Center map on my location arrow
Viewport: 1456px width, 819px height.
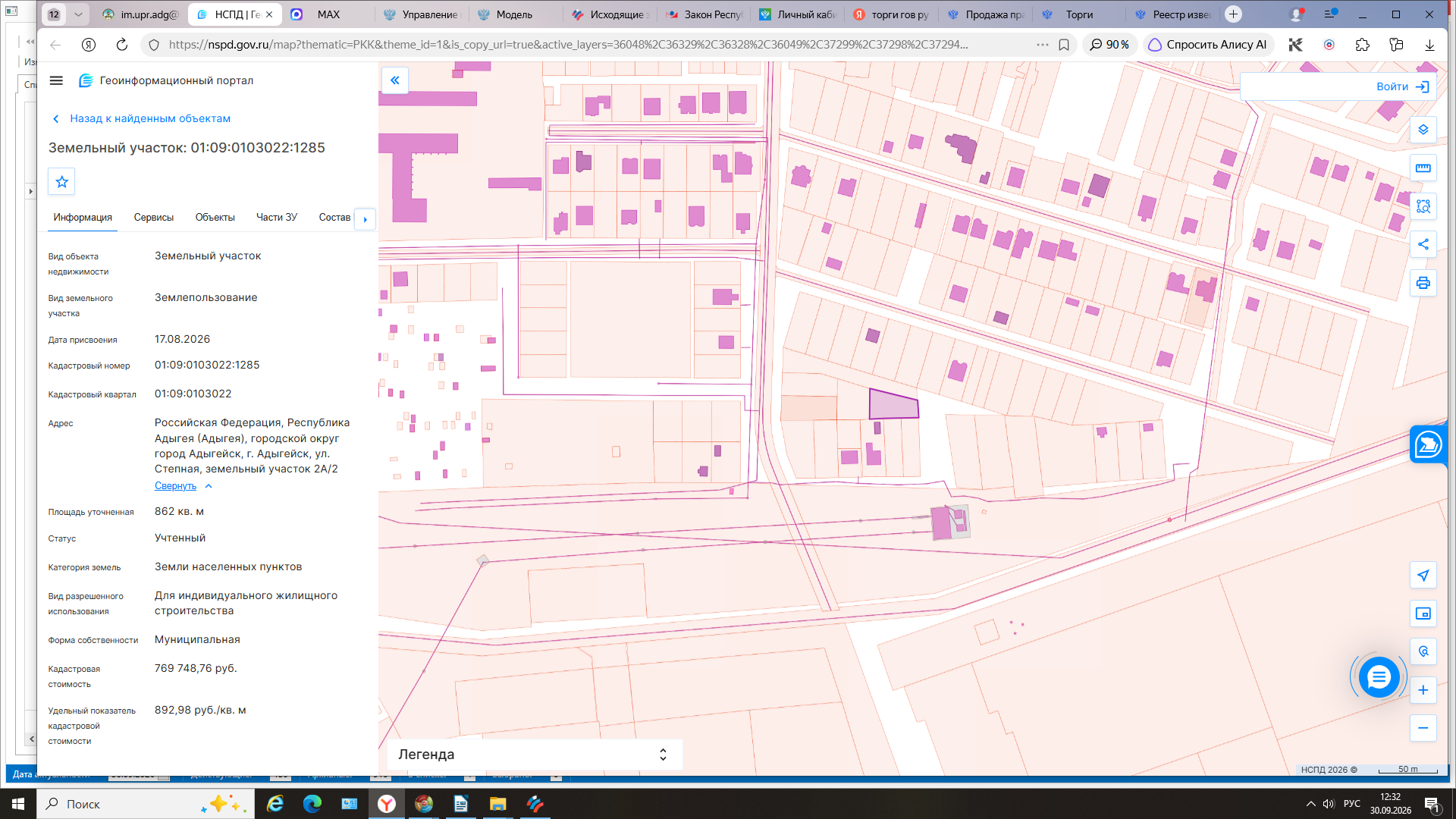(1423, 576)
